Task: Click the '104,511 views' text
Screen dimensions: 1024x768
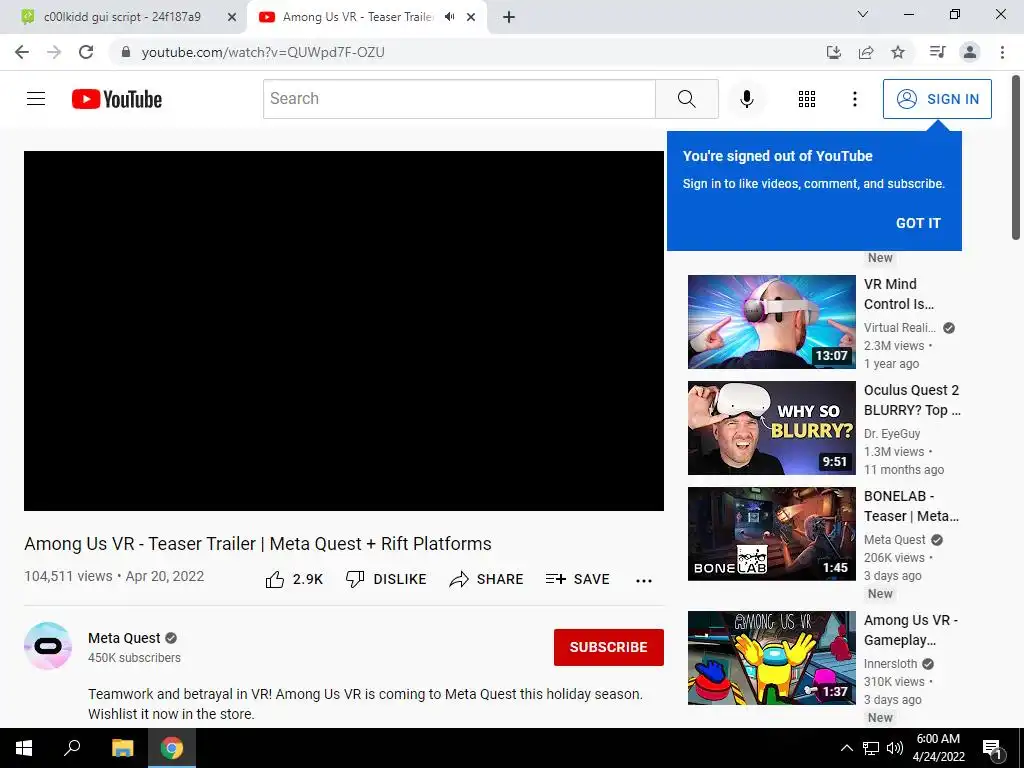Action: pyautogui.click(x=69, y=576)
